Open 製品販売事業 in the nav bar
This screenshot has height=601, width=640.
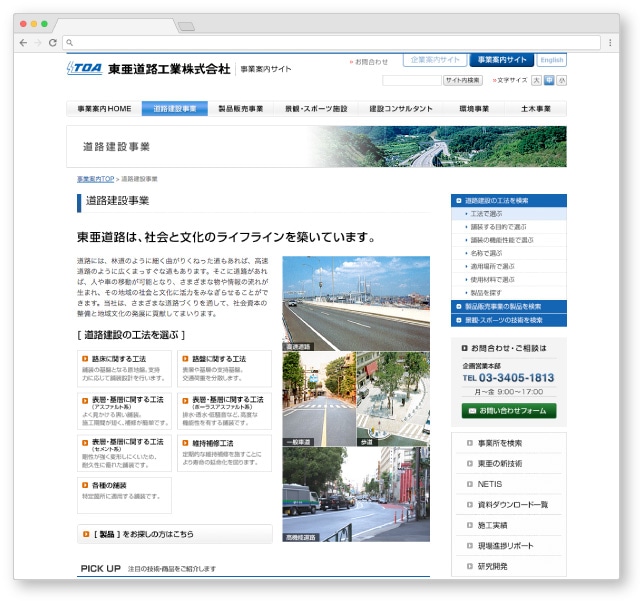[241, 109]
